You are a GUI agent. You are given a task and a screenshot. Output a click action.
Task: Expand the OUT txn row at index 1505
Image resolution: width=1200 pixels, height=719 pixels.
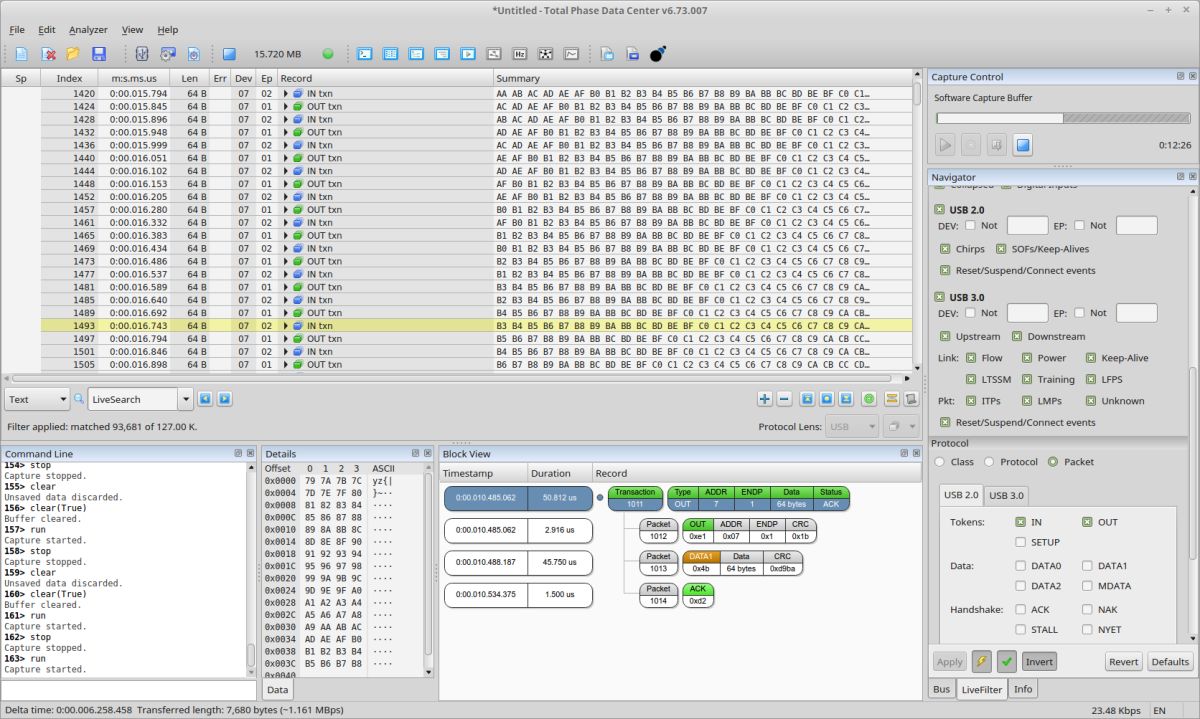tap(286, 365)
